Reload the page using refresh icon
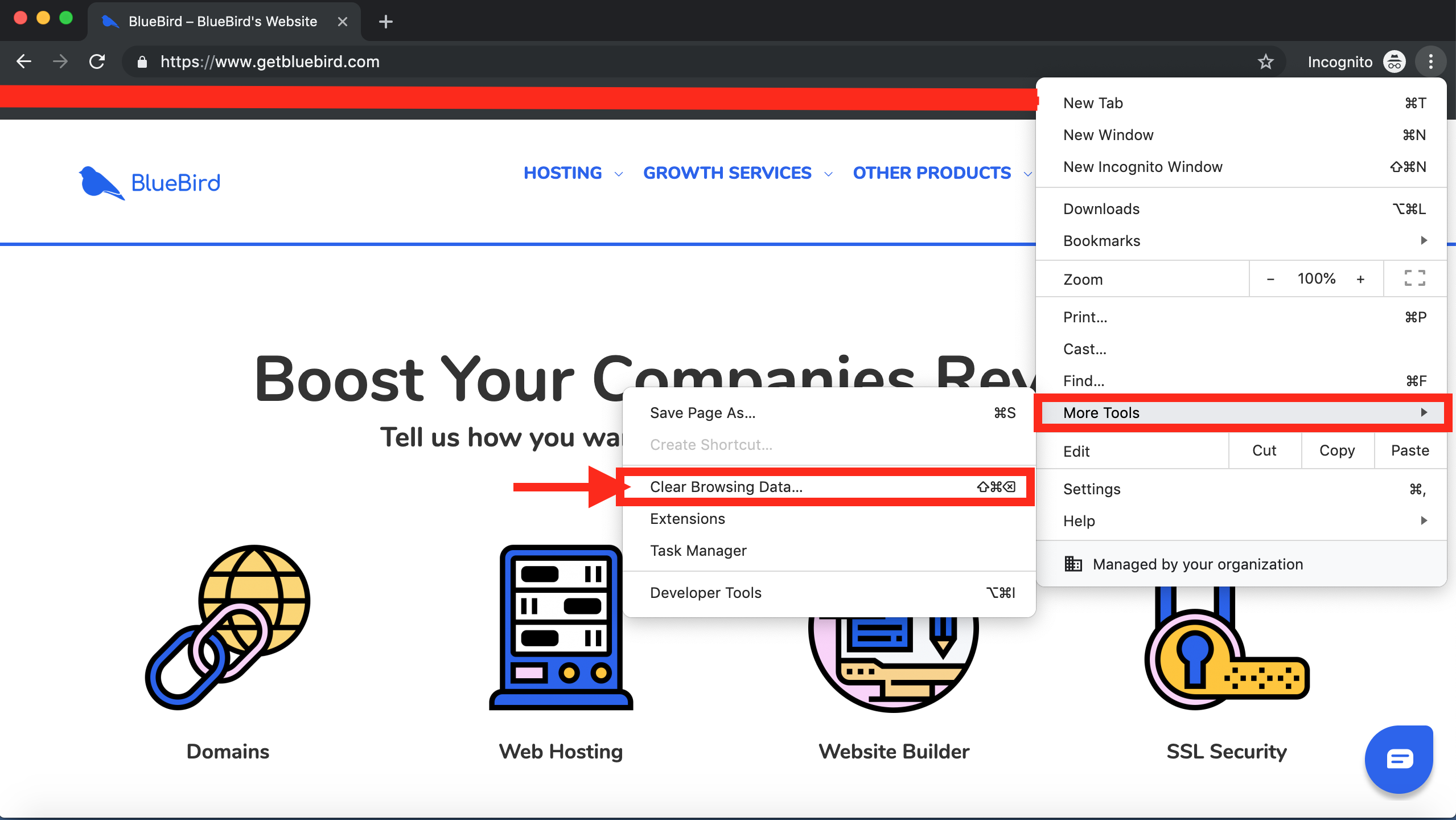This screenshot has width=1456, height=820. click(x=97, y=61)
